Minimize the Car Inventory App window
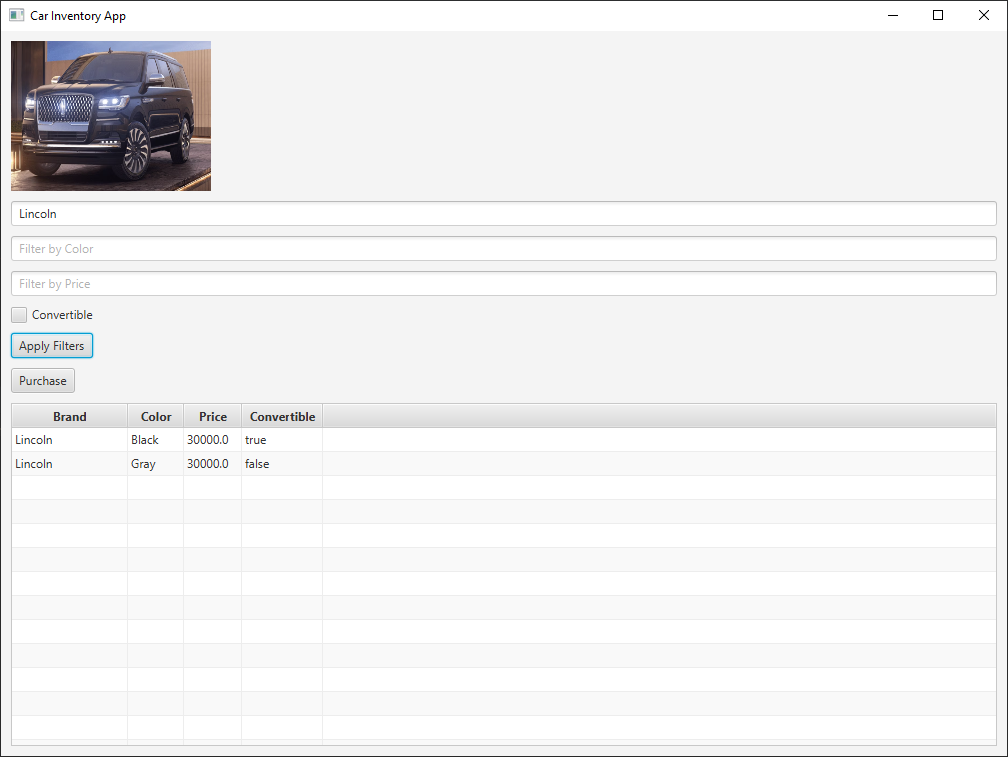 [892, 15]
